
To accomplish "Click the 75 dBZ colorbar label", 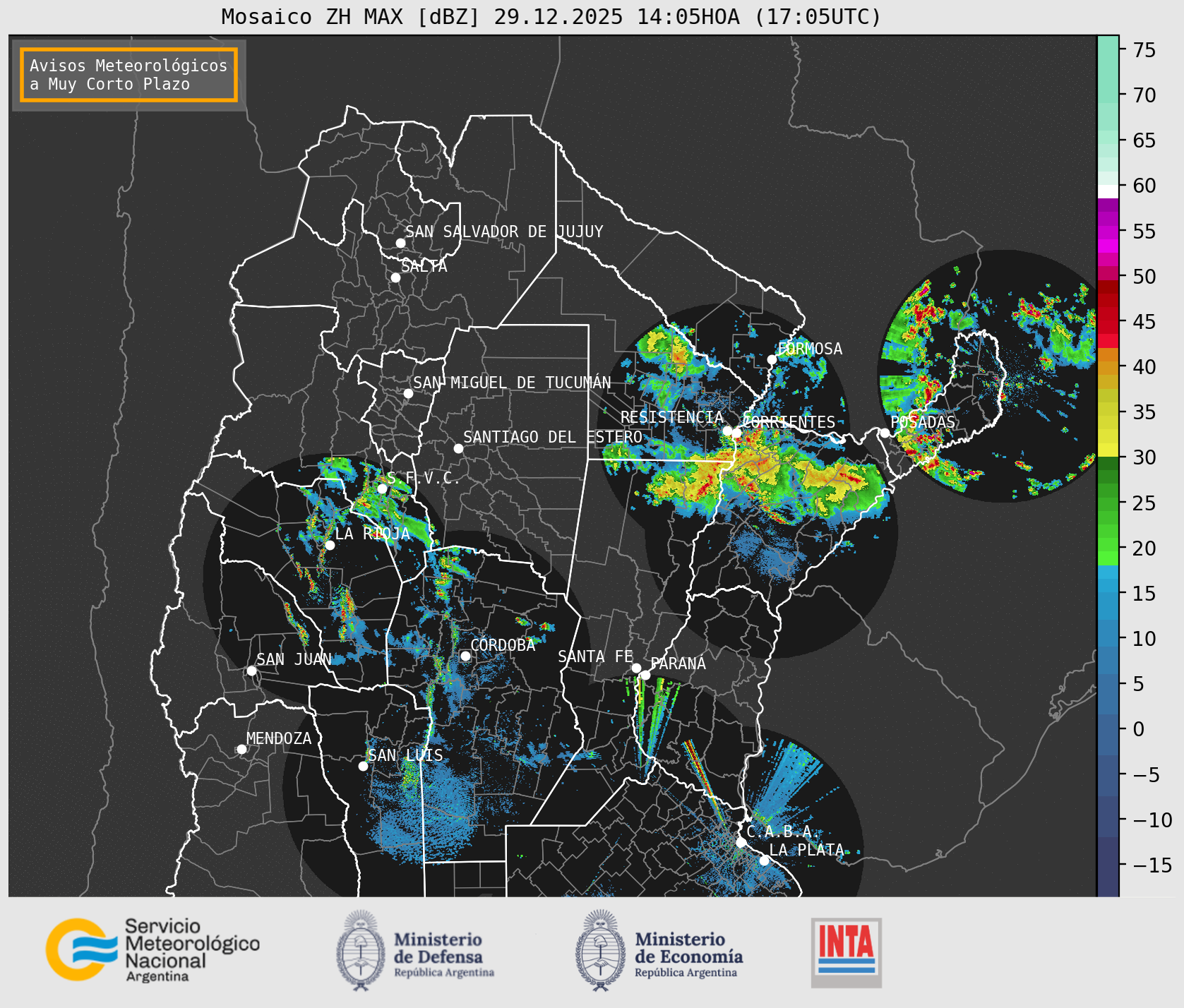I will point(1144,50).
